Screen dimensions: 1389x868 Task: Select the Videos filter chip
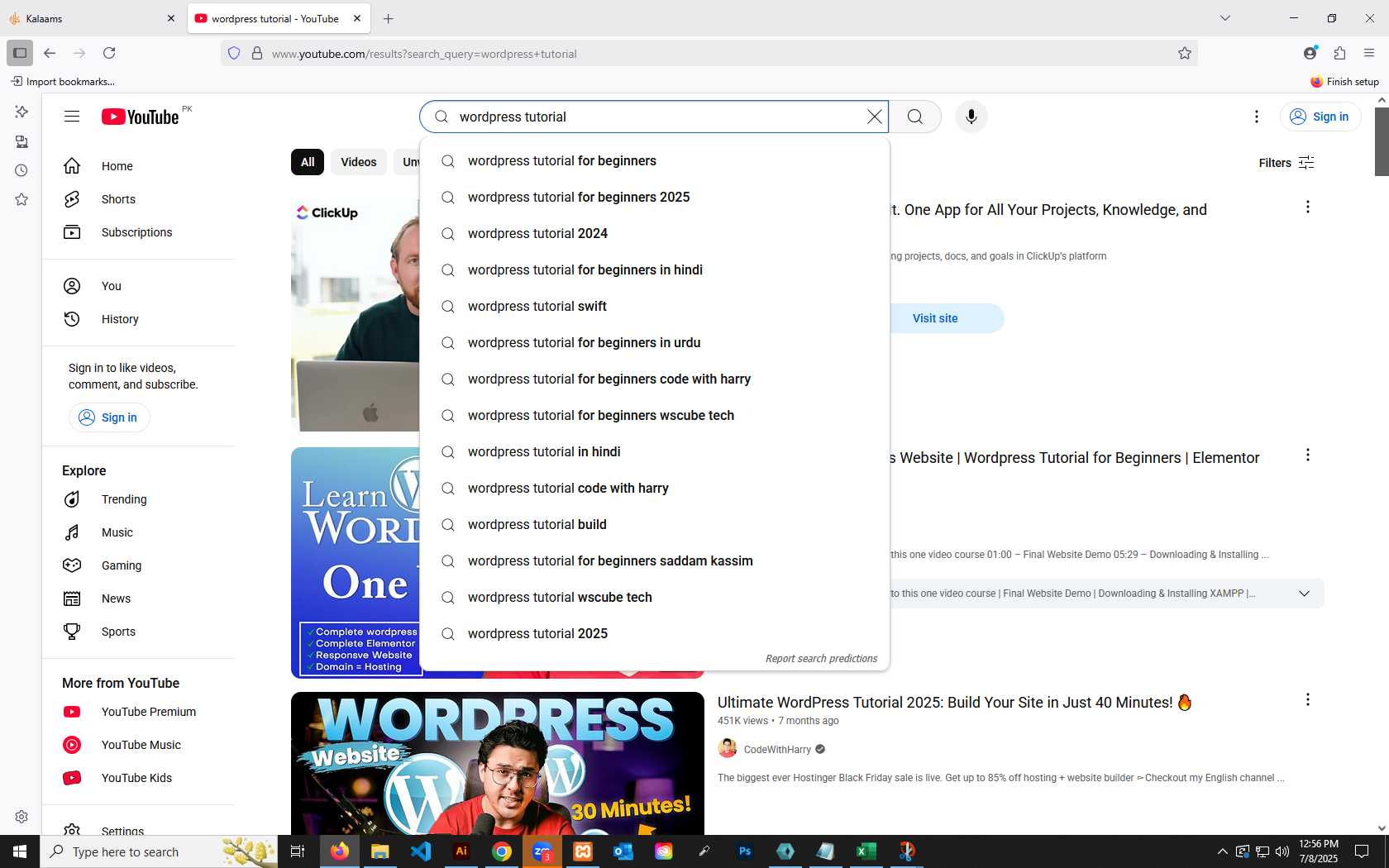coord(359,162)
